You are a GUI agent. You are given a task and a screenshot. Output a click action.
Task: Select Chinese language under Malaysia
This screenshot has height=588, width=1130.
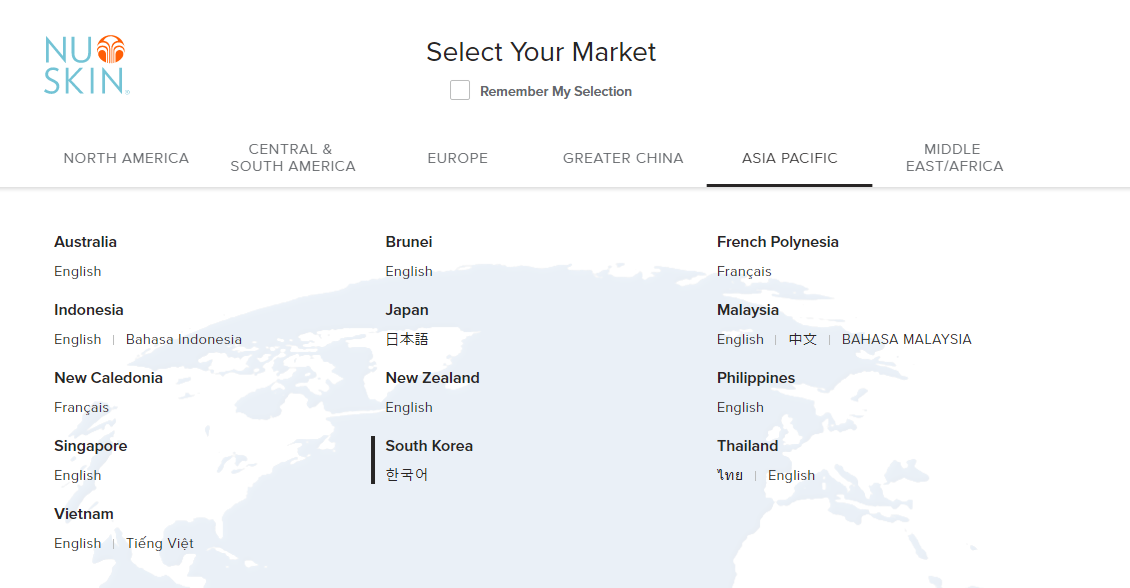(803, 339)
